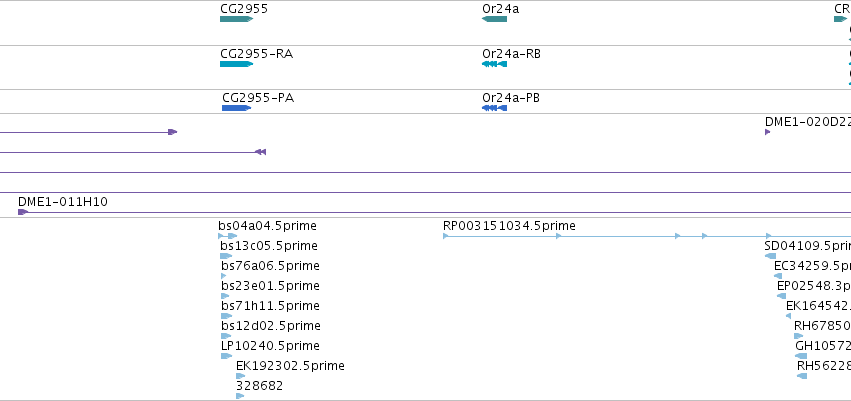Image resolution: width=851 pixels, height=401 pixels.
Task: Click the bs23e01.5prime EST glyph
Action: [x=225, y=296]
